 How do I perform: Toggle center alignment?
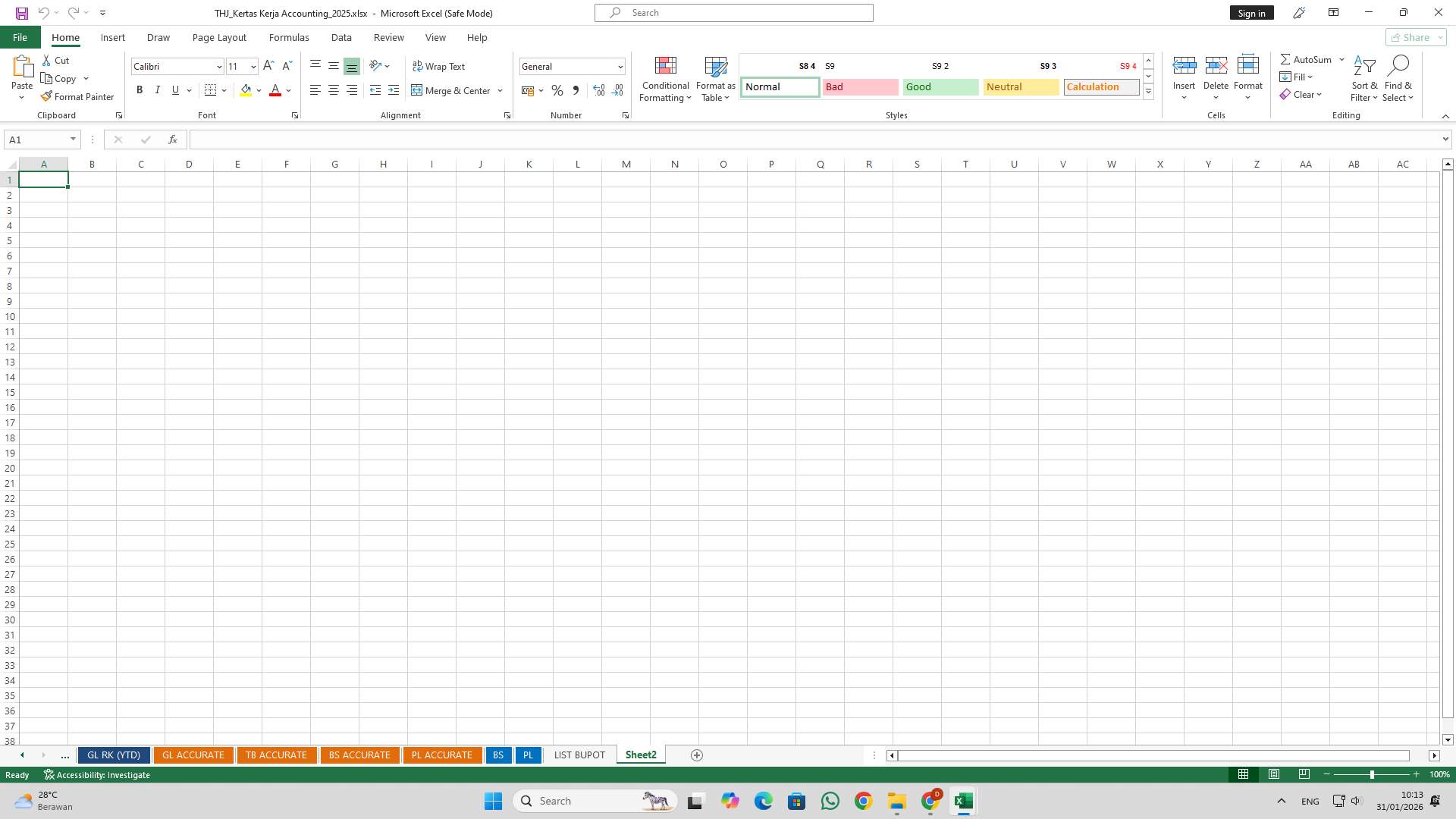334,89
